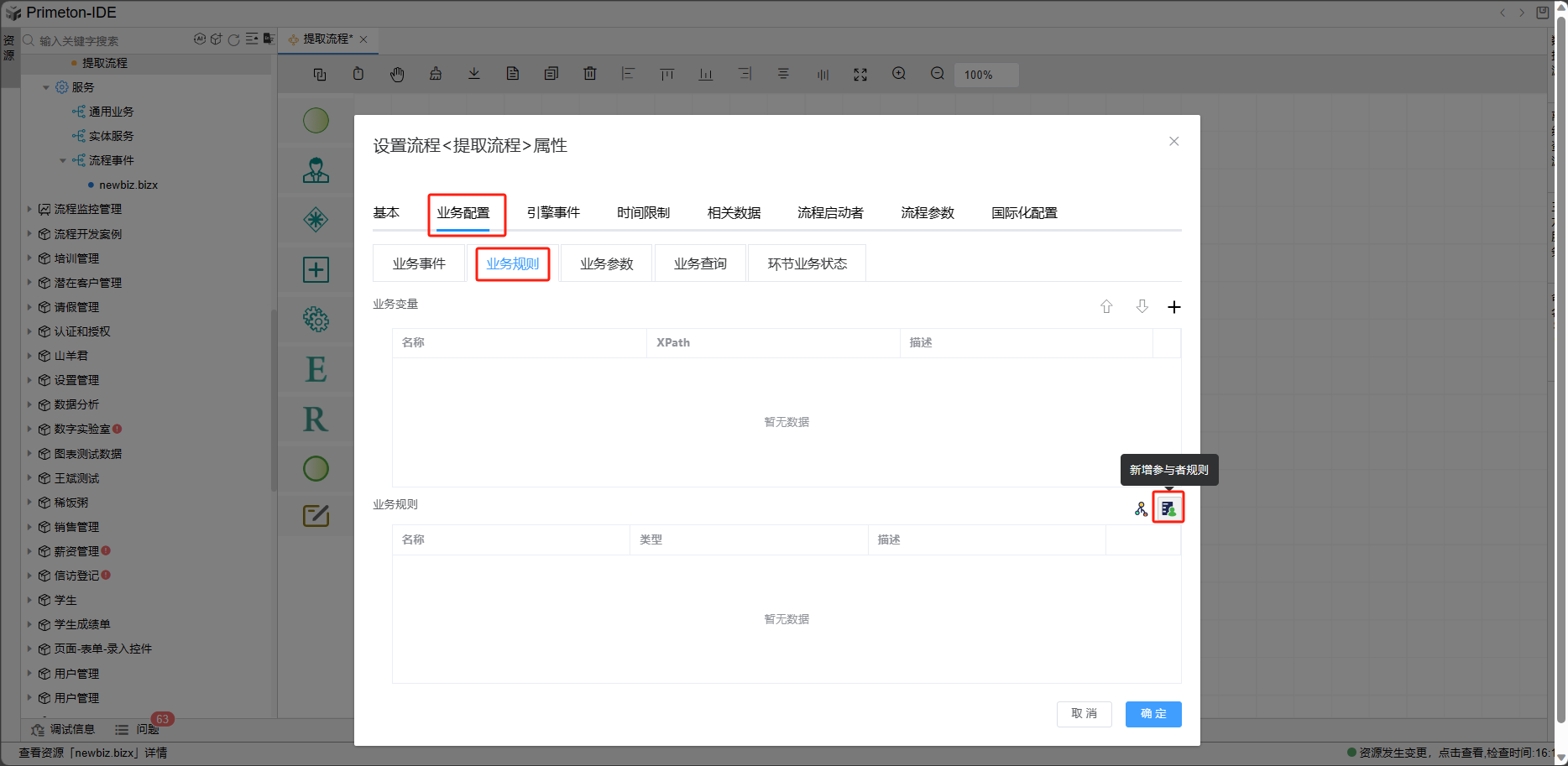Screen dimensions: 1568x766
Task: Click the keyword search input field
Action: (x=109, y=40)
